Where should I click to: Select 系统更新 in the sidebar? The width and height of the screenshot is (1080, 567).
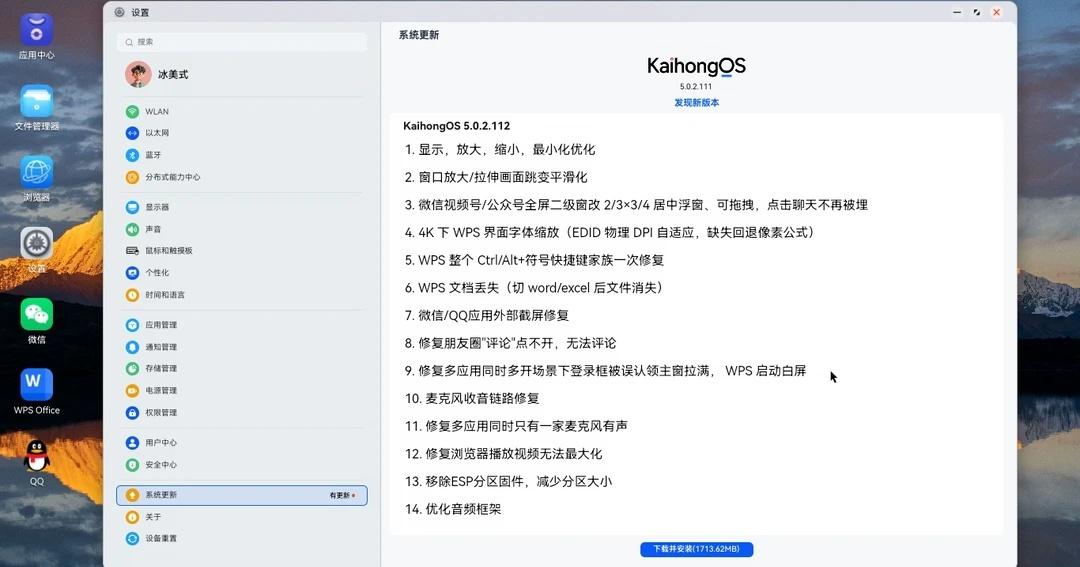click(x=242, y=495)
